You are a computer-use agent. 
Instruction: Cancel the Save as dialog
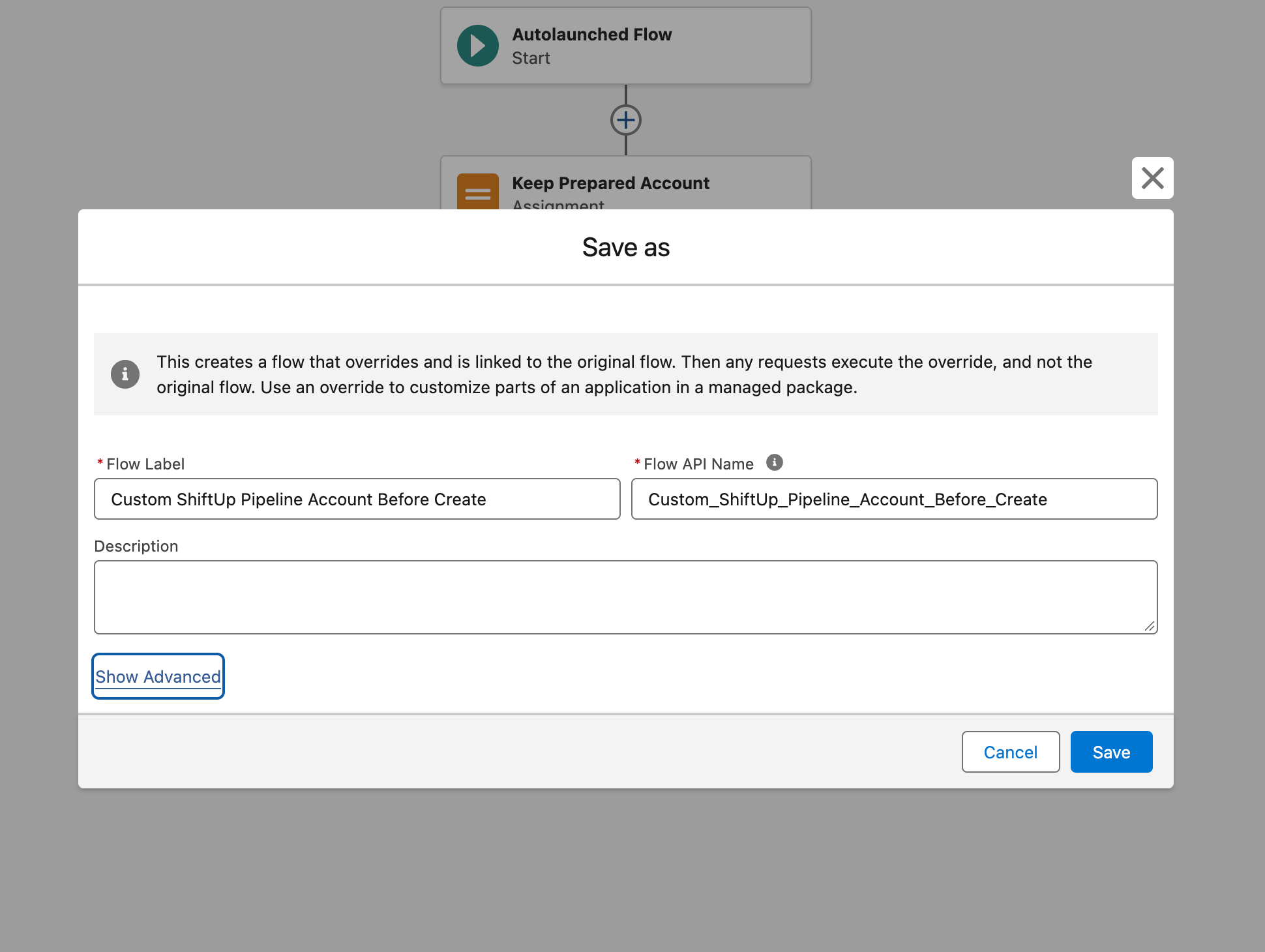coord(1011,752)
